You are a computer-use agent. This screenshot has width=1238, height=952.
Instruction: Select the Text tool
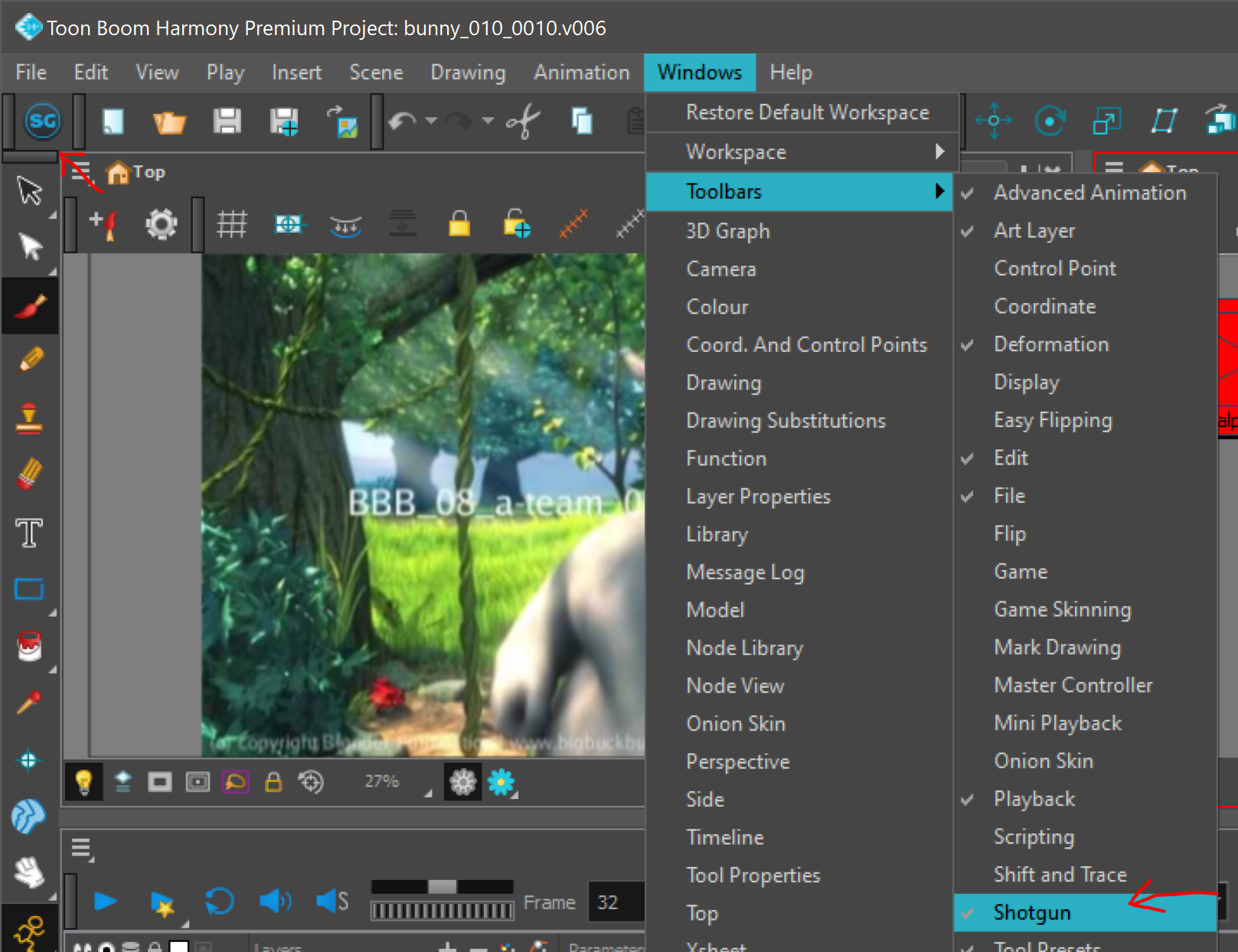tap(29, 532)
